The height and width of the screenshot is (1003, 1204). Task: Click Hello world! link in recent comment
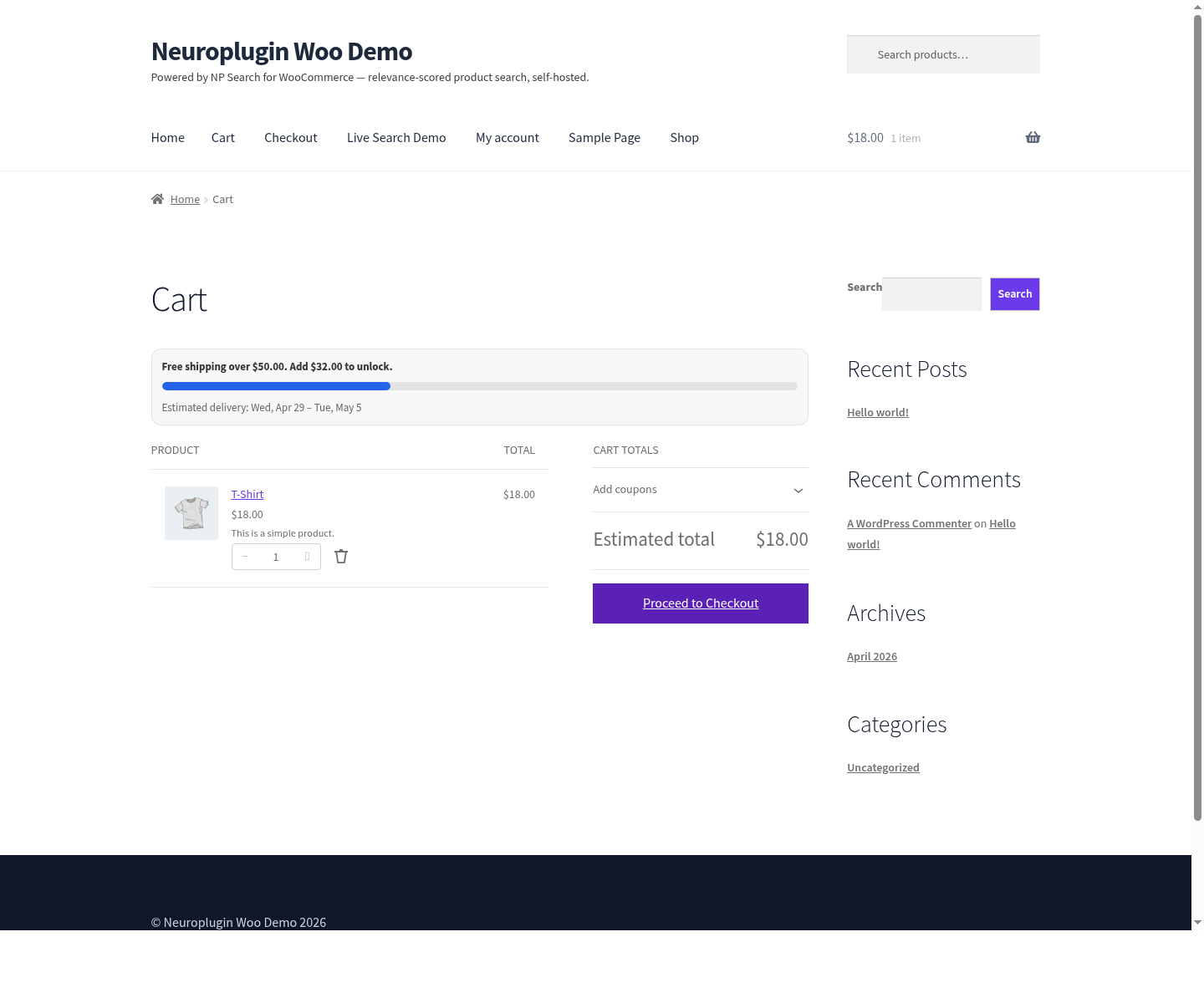pyautogui.click(x=931, y=534)
